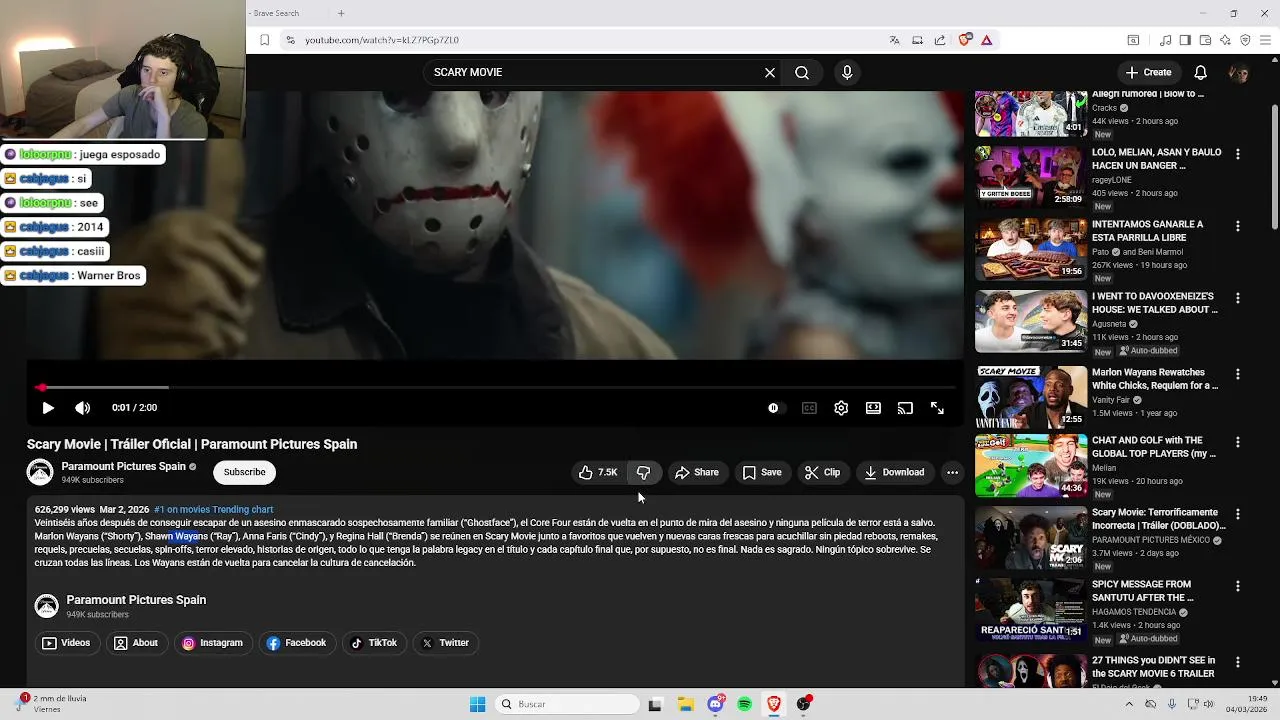1280x720 pixels.
Task: Open Brave Rewards triangle icon
Action: coord(987,40)
